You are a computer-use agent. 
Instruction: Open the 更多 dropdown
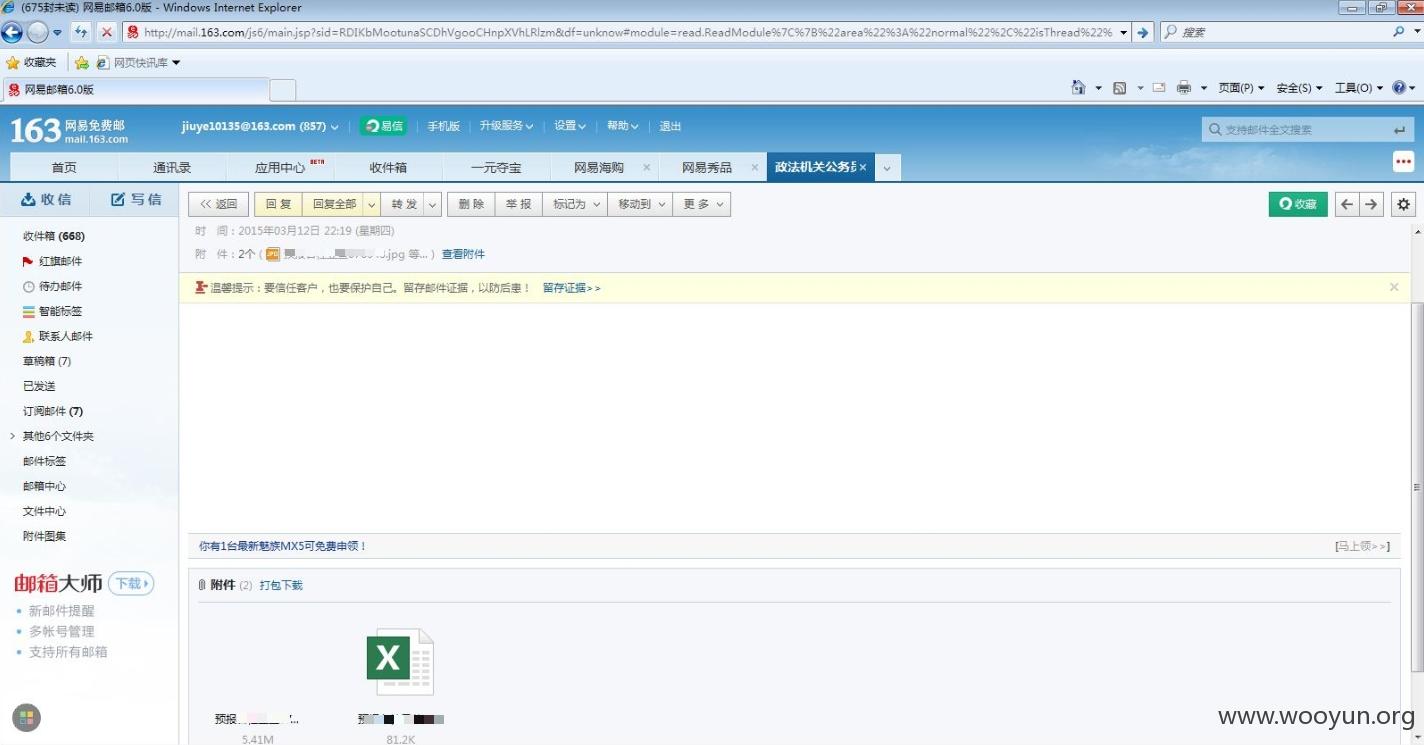pyautogui.click(x=702, y=204)
